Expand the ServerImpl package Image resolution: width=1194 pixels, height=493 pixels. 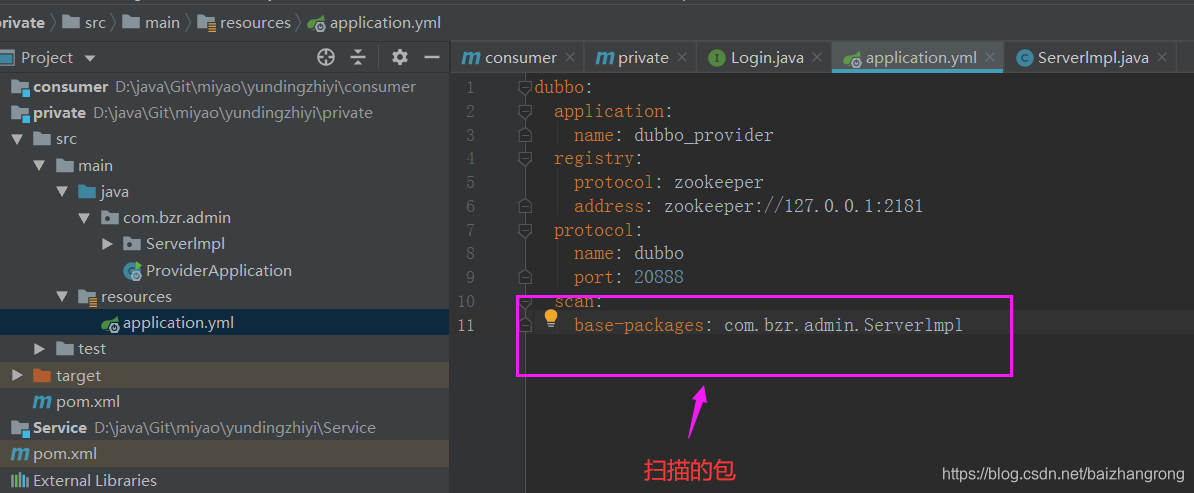[x=107, y=244]
